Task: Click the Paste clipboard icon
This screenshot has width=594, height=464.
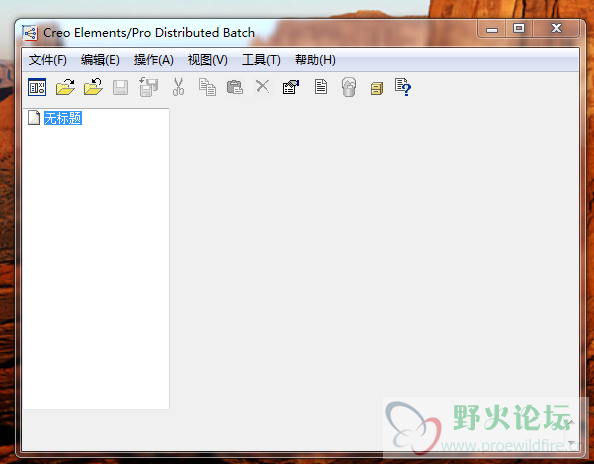Action: pos(235,87)
